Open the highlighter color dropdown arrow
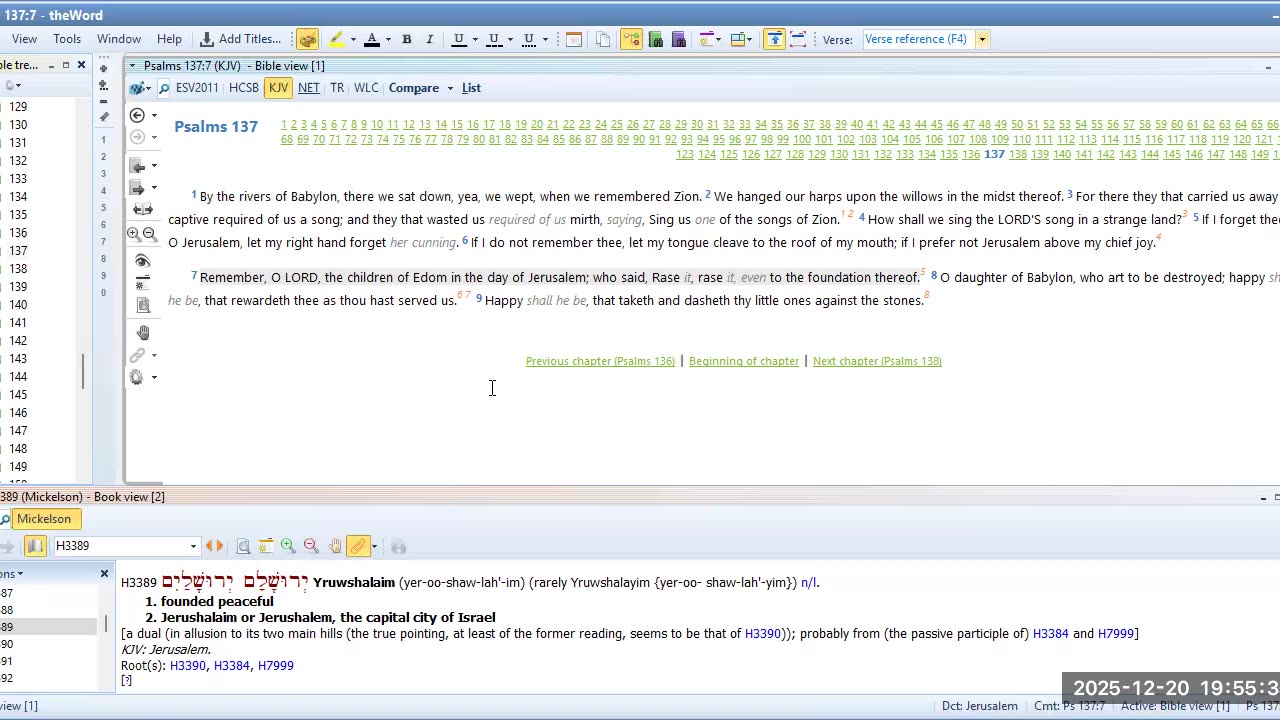 click(x=353, y=40)
